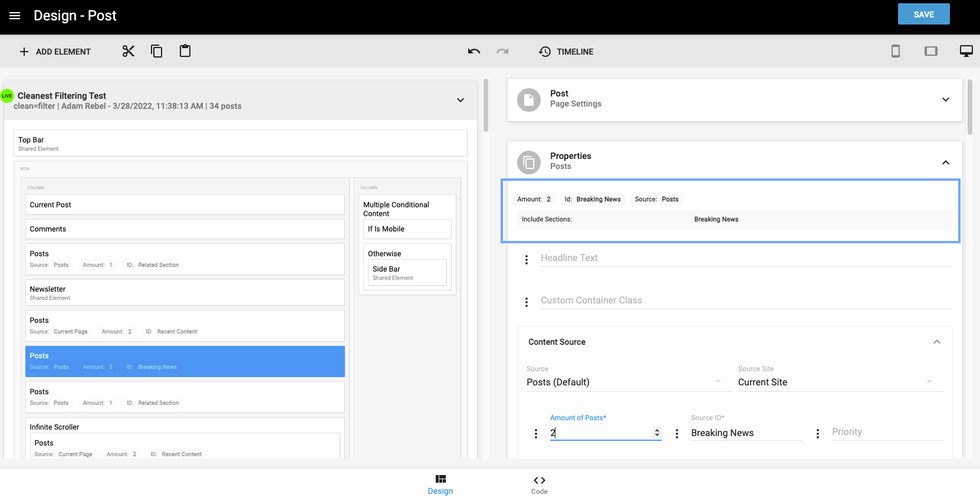Open the Source Site dropdown
Viewport: 980px width, 496px height.
(834, 382)
